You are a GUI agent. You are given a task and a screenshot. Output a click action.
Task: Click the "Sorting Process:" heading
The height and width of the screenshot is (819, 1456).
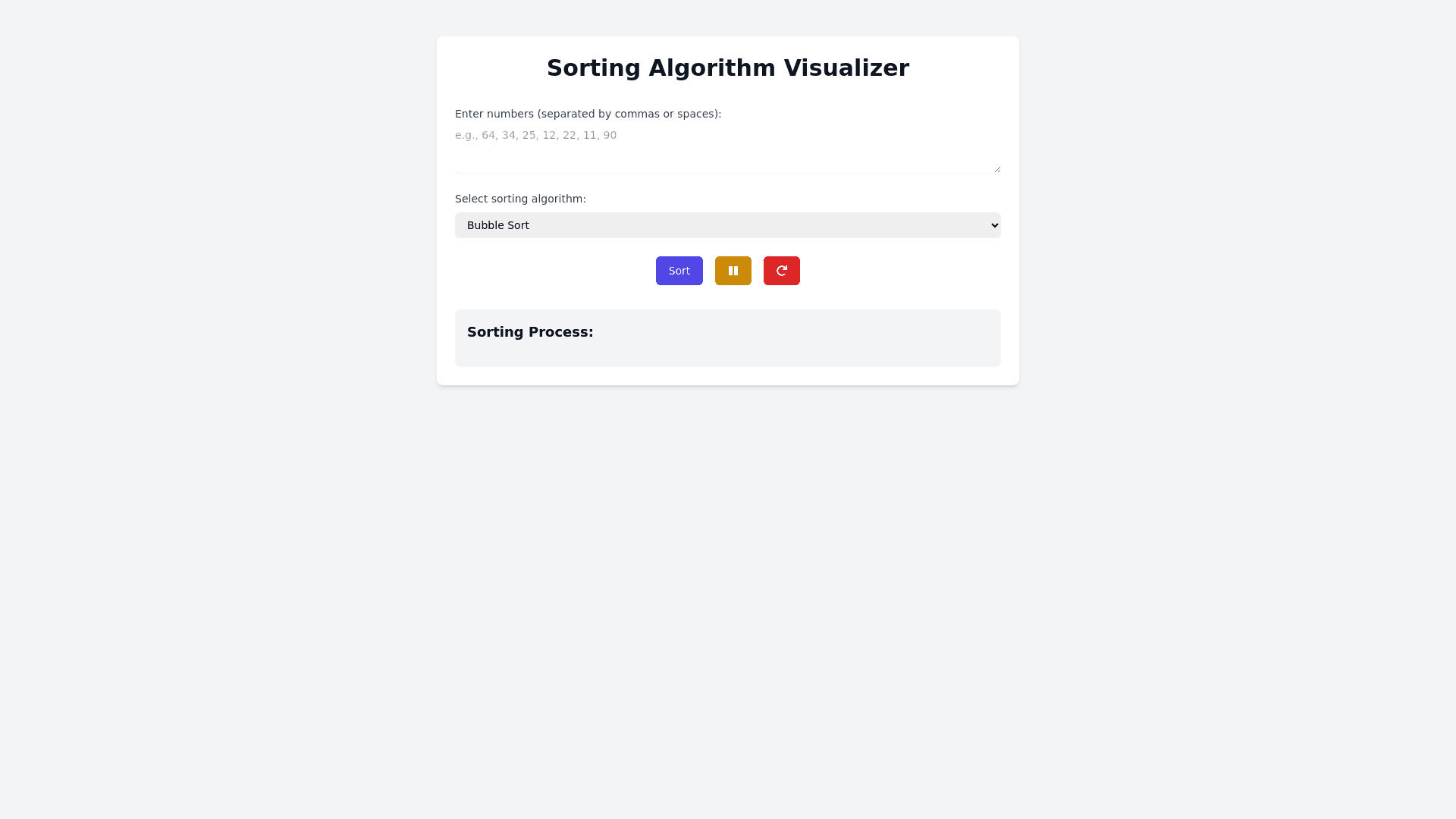click(530, 332)
